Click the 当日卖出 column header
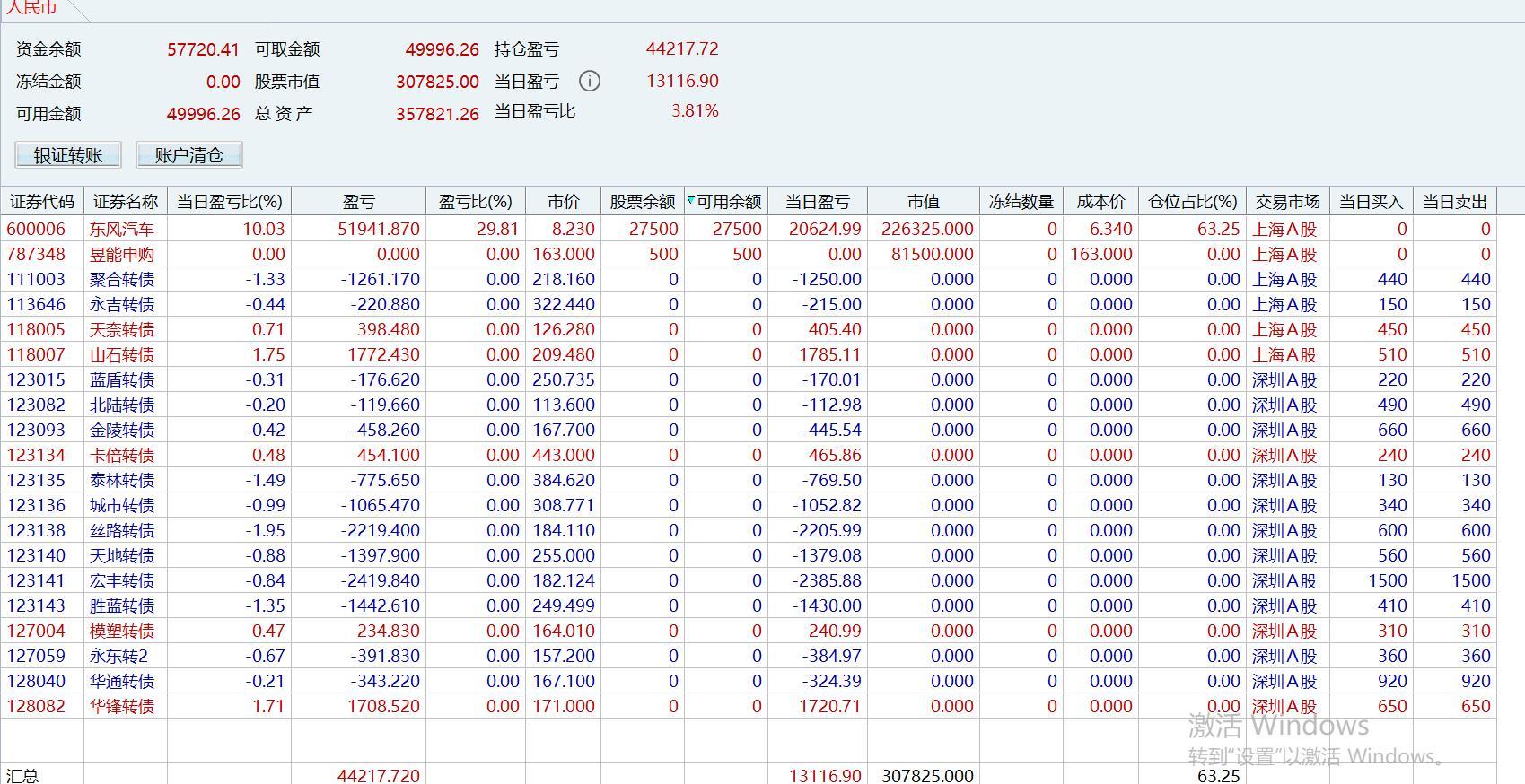This screenshot has width=1525, height=784. (x=1455, y=202)
